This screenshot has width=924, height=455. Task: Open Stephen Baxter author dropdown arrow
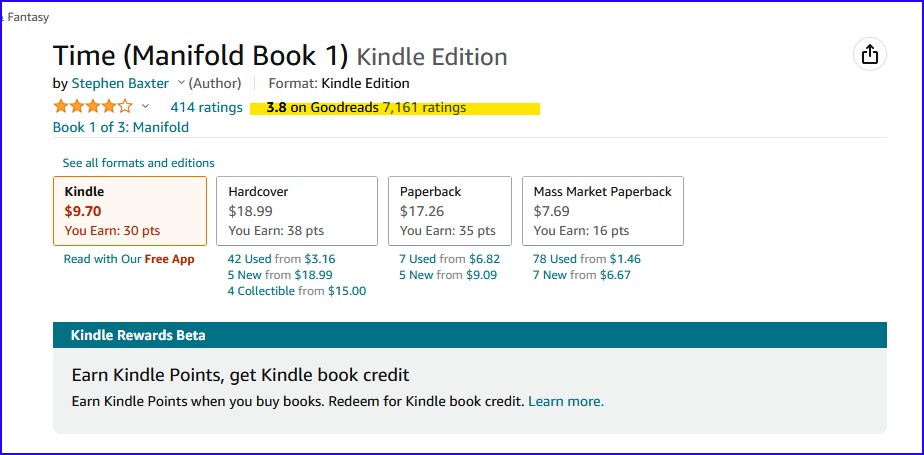[181, 83]
